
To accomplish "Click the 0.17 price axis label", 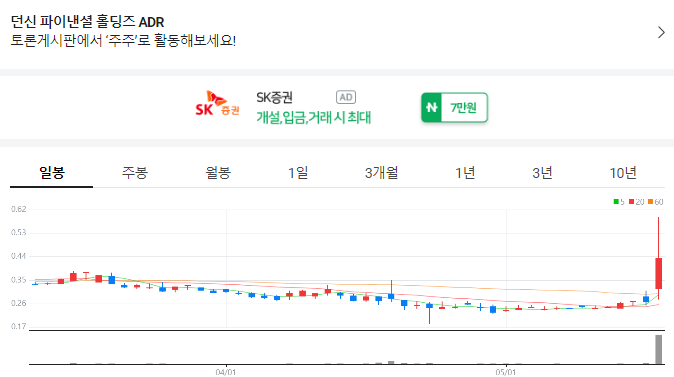I will pos(18,326).
